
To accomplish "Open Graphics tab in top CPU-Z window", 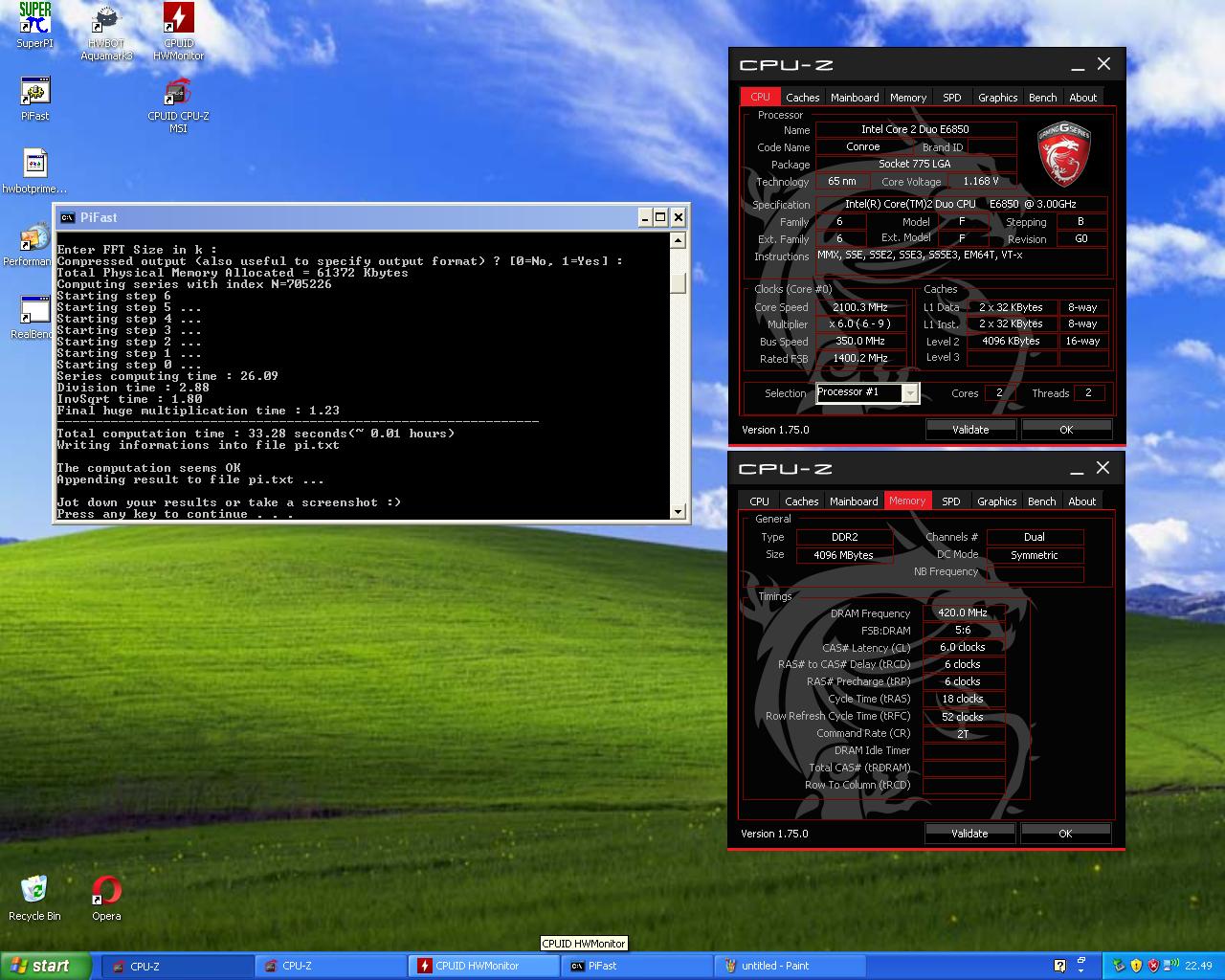I will [x=997, y=98].
